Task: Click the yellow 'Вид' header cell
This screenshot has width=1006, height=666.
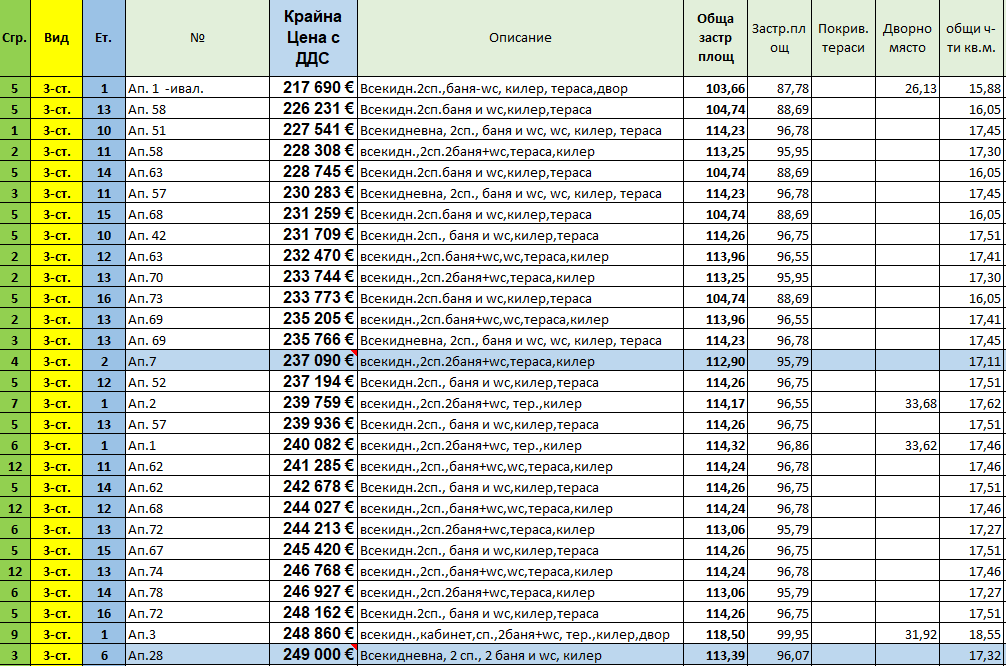Action: (56, 38)
